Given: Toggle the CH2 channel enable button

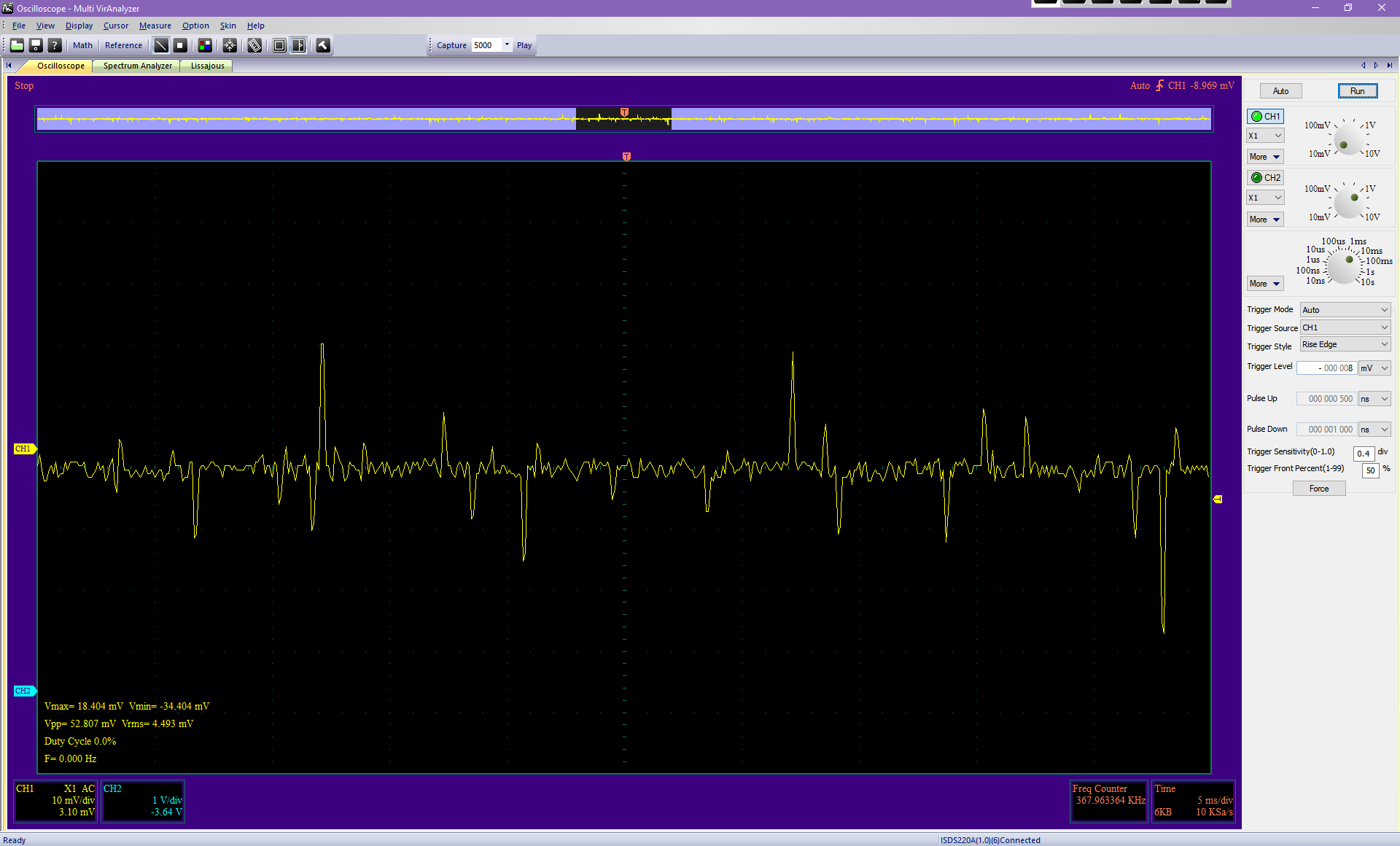Looking at the screenshot, I should pos(1265,178).
